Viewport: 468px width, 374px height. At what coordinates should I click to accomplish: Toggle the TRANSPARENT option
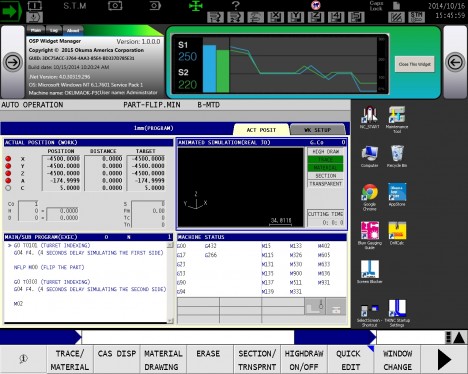point(326,184)
